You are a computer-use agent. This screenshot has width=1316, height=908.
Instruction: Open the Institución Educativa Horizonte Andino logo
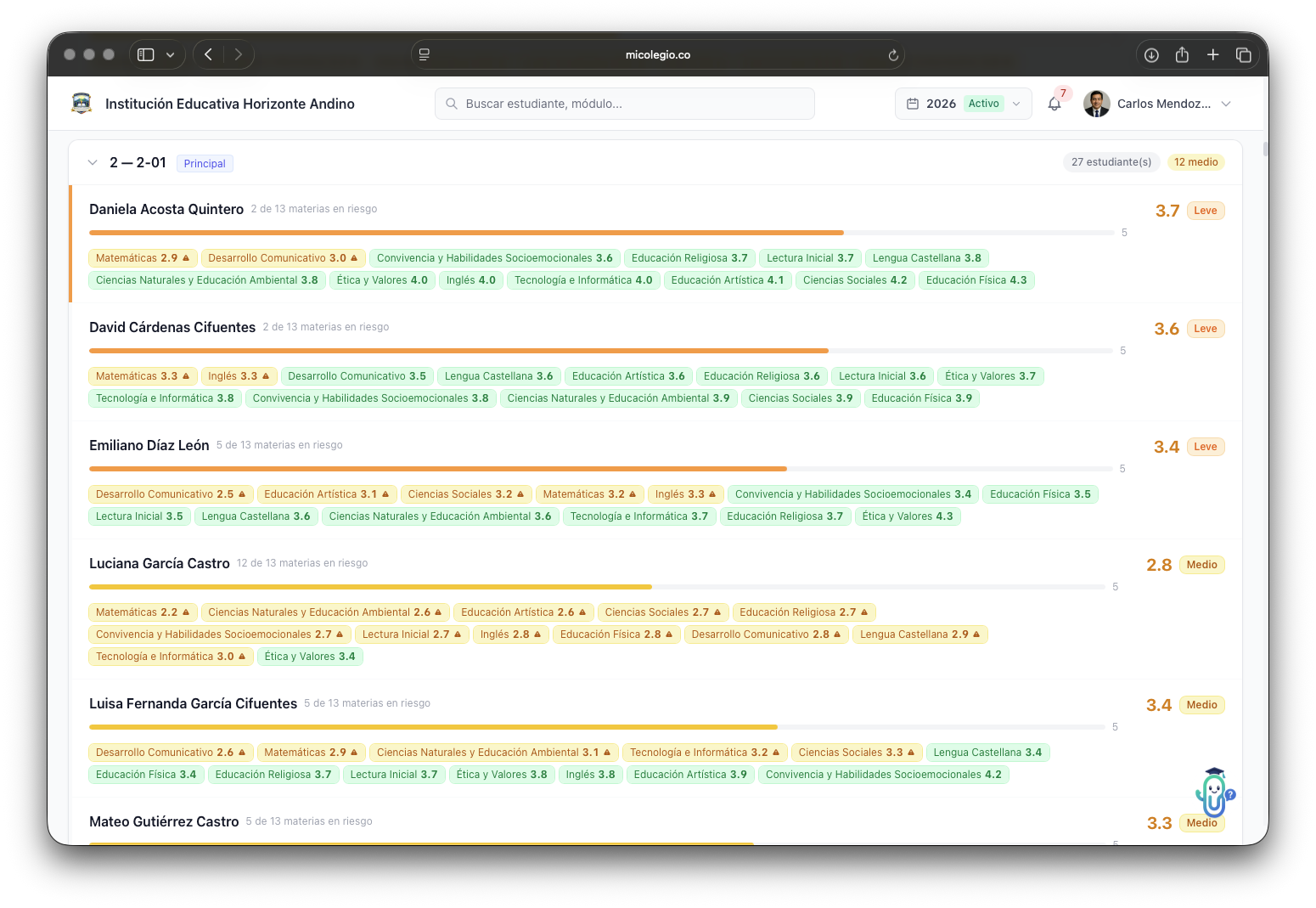(x=82, y=104)
